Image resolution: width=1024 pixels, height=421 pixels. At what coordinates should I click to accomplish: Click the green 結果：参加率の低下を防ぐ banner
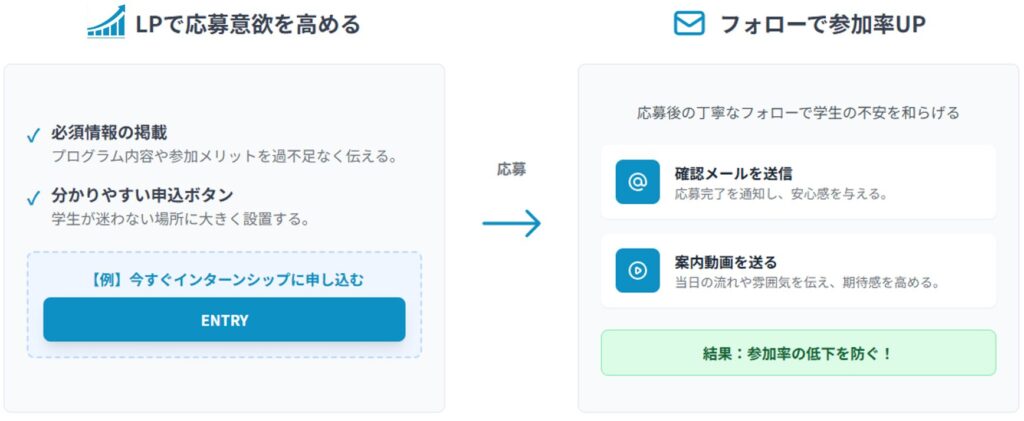point(798,353)
